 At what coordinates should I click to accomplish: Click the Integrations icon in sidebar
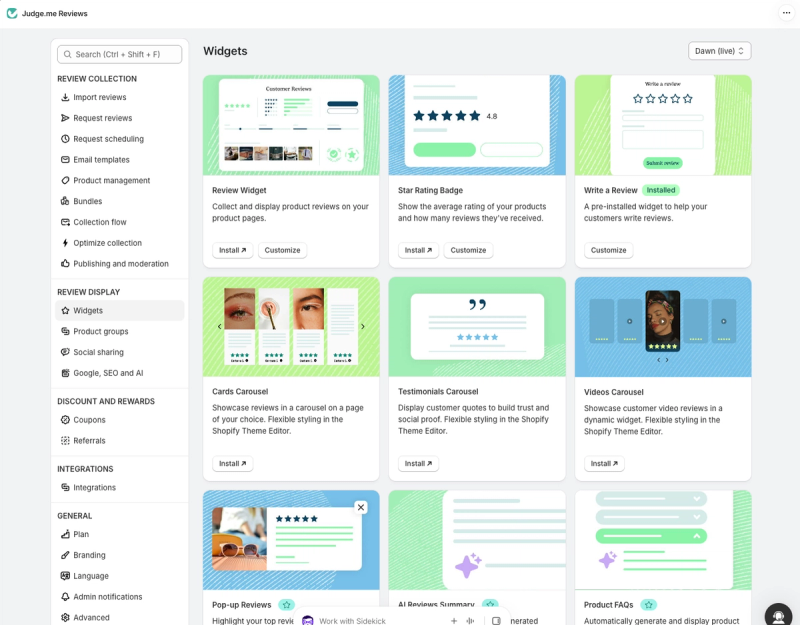(x=65, y=487)
